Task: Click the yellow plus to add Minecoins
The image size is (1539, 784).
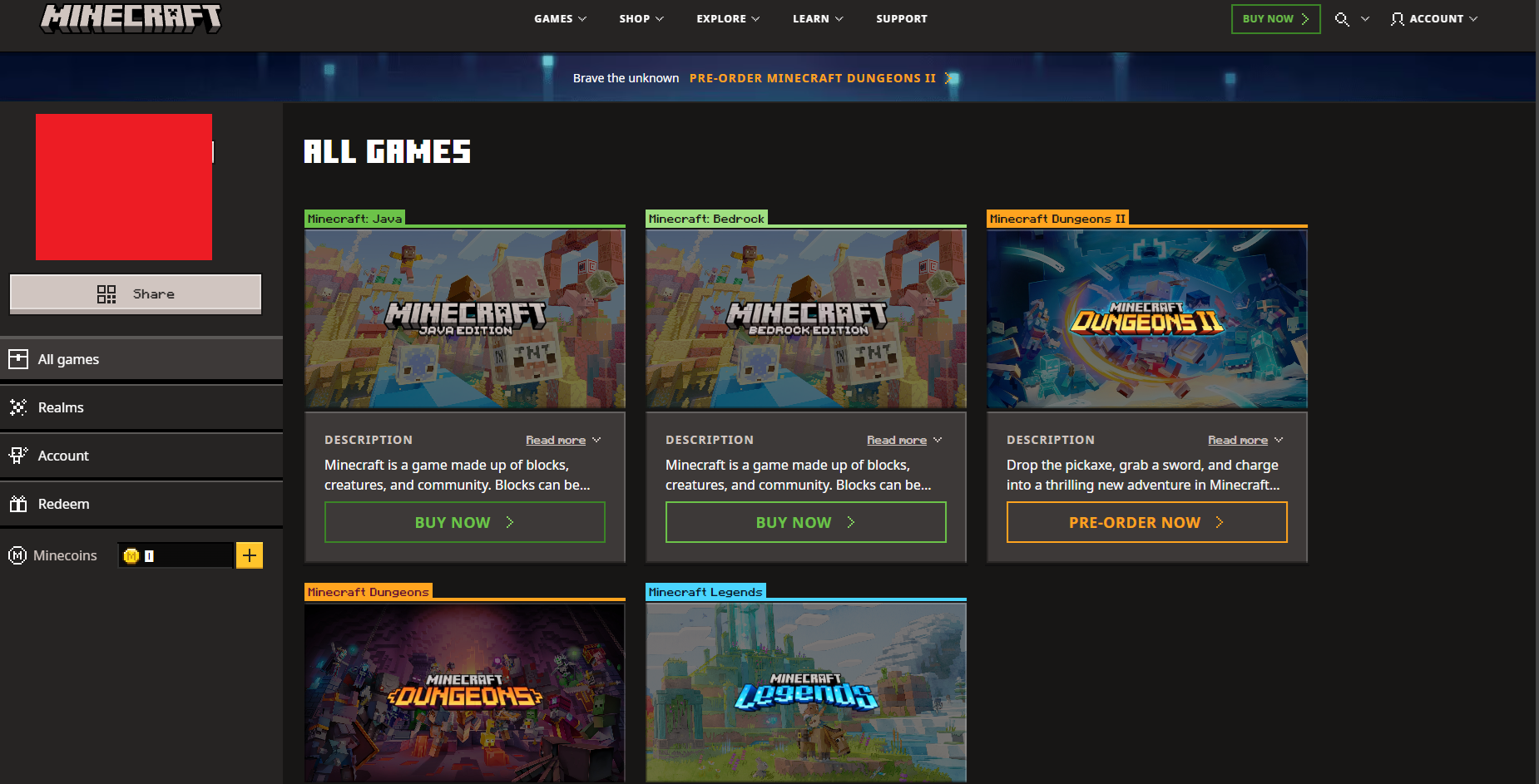Action: point(250,555)
